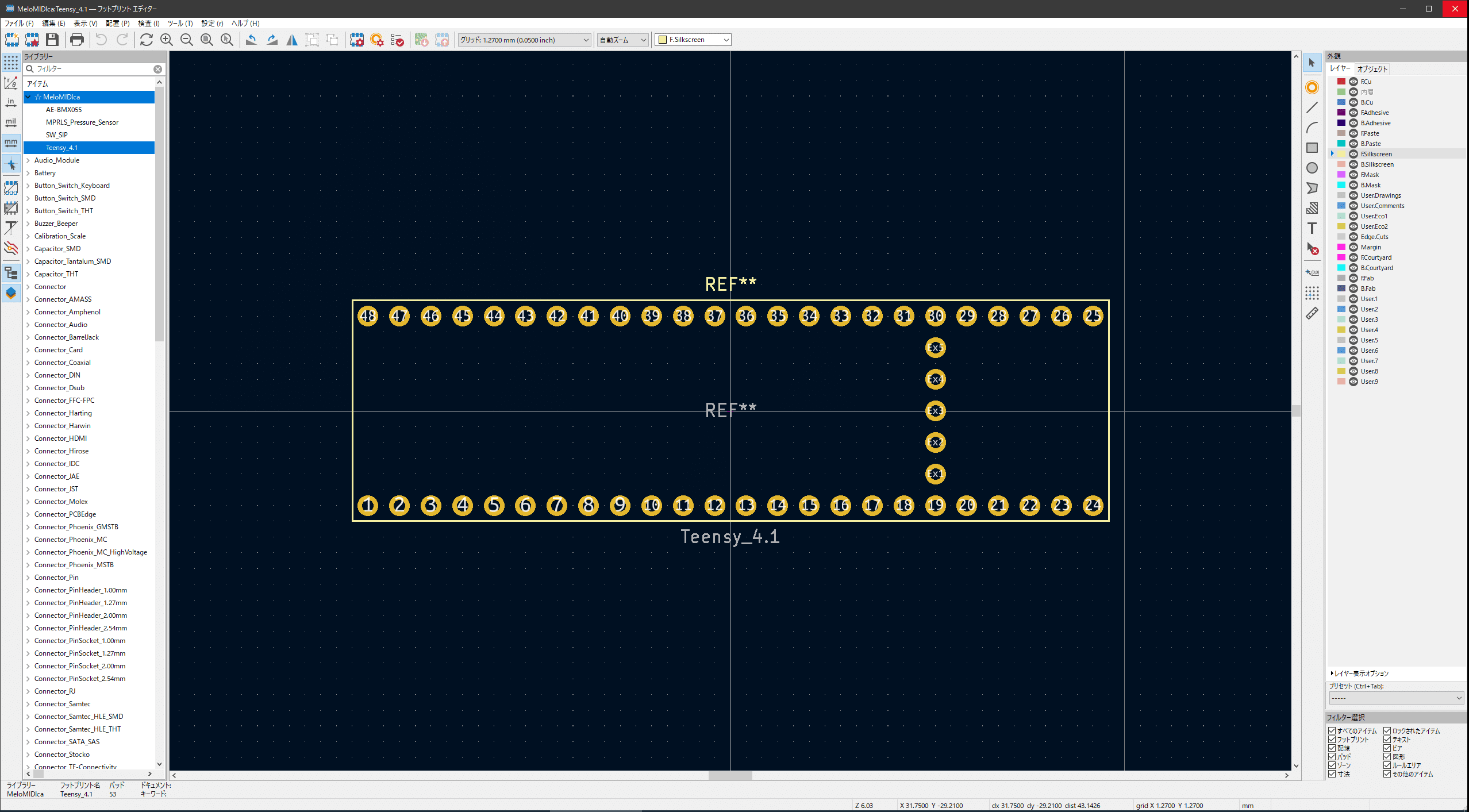This screenshot has height=812, width=1469.
Task: Uncheck the テキスト selection filter checkbox
Action: click(1387, 740)
